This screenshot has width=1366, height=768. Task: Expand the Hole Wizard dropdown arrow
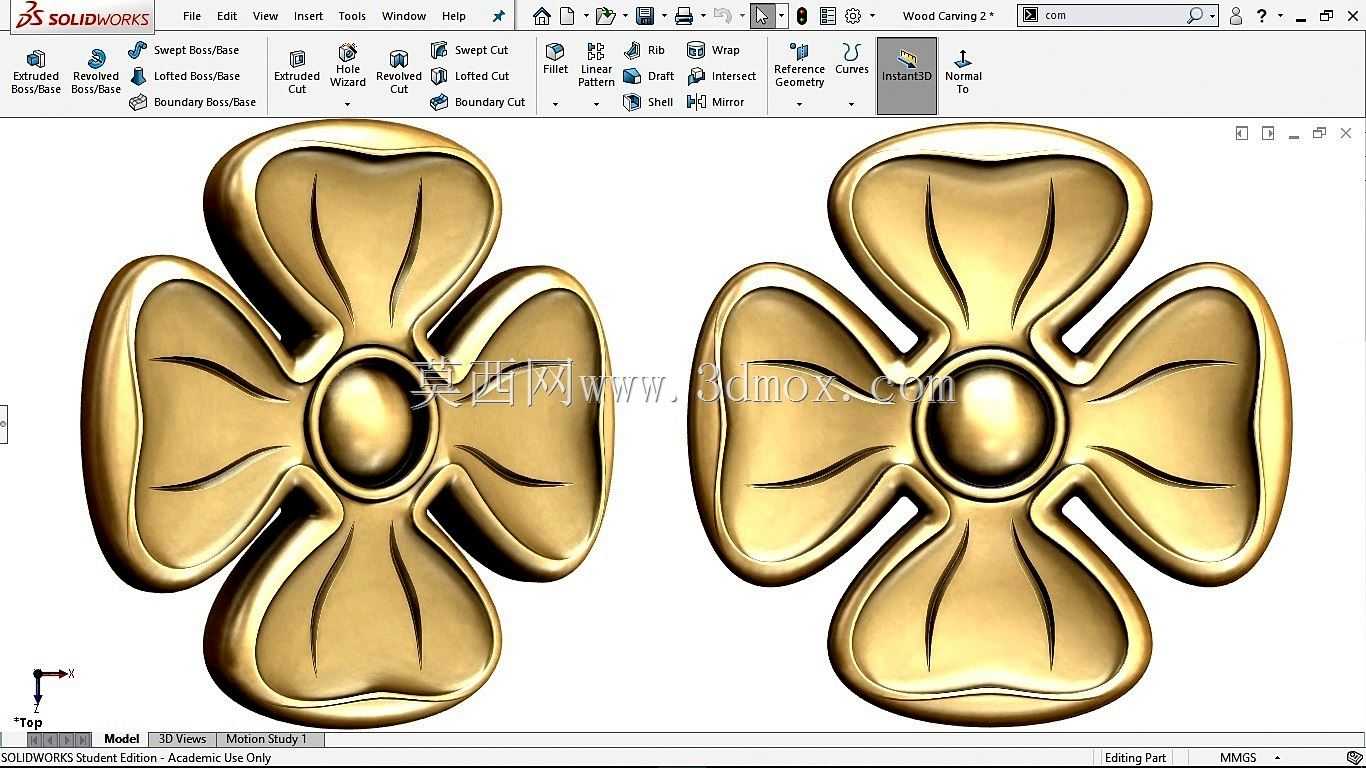point(348,104)
